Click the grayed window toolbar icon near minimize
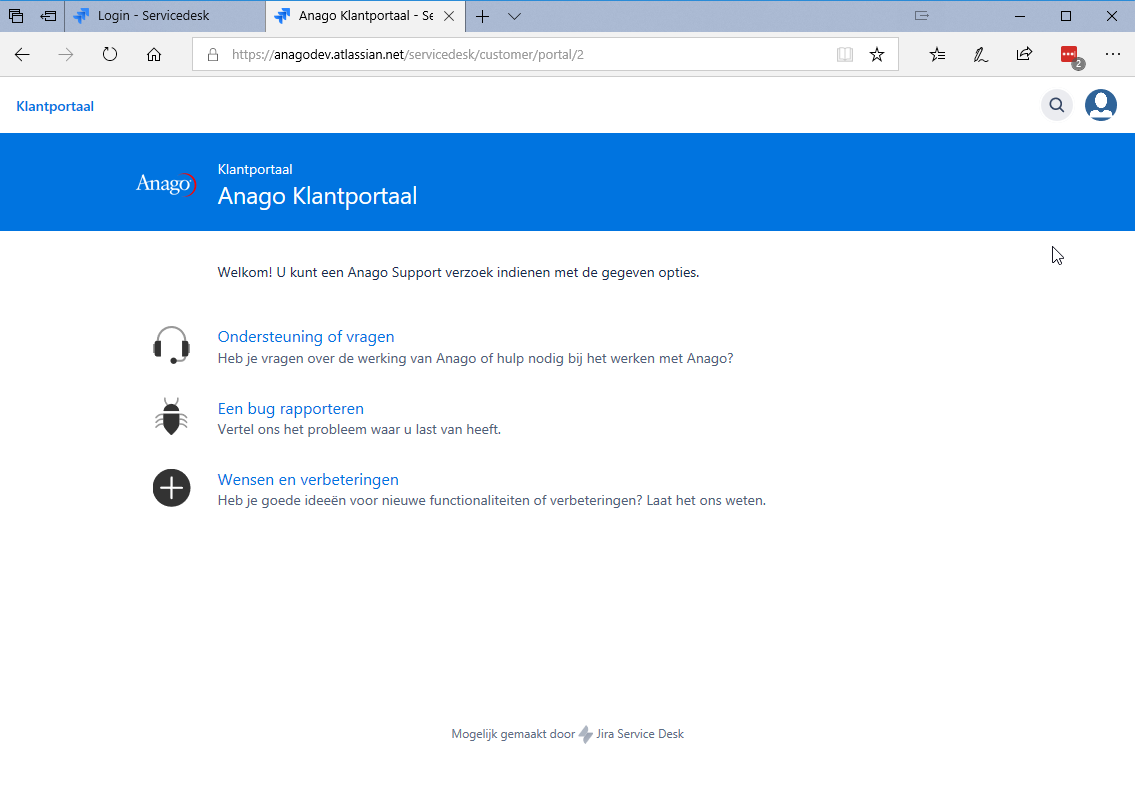1135x793 pixels. (x=921, y=16)
